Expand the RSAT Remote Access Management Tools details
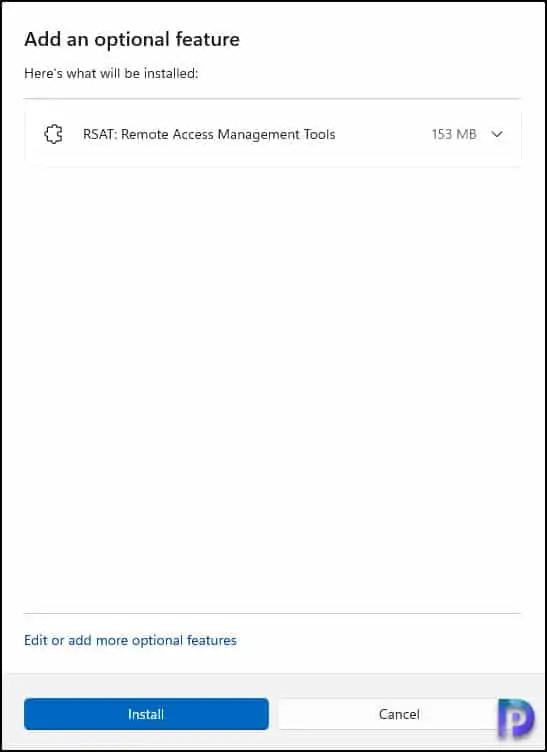547x752 pixels. coord(497,134)
